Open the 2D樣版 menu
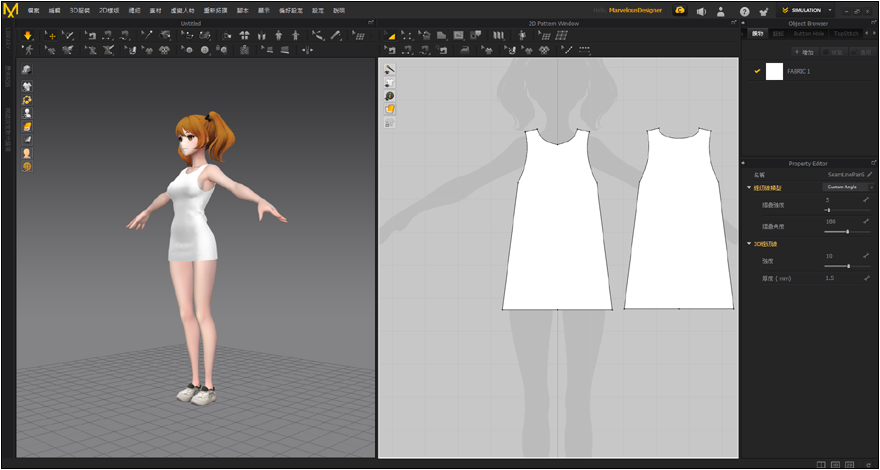Screen dimensions: 880x470 (107, 10)
